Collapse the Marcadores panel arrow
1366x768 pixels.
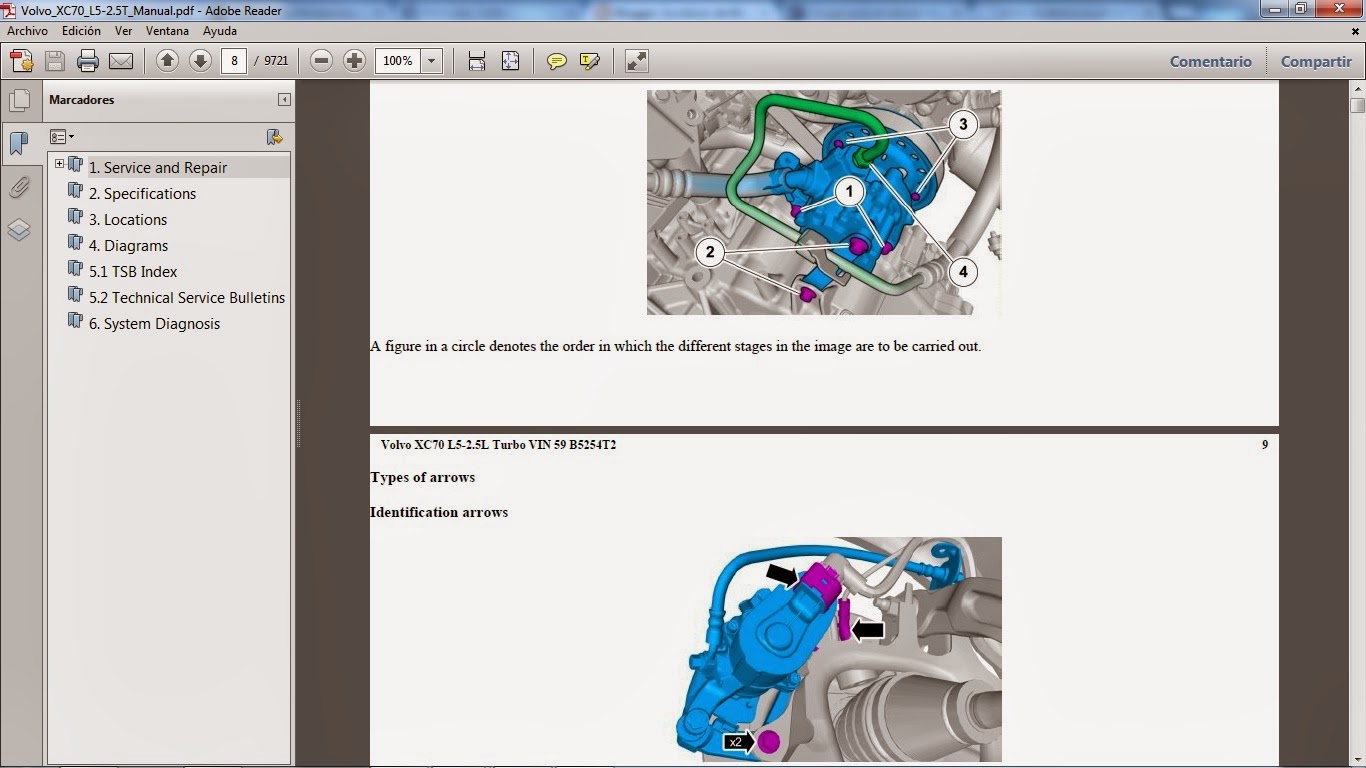(284, 100)
